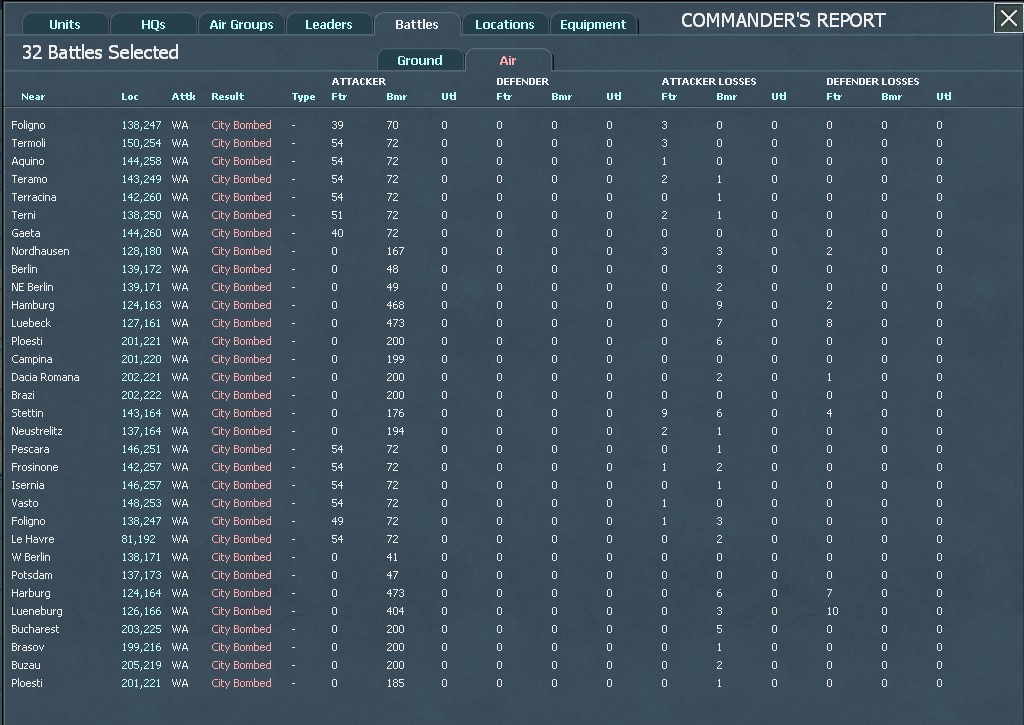Click the 404 bomber count for Lueneburg
The width and height of the screenshot is (1024, 725).
395,611
